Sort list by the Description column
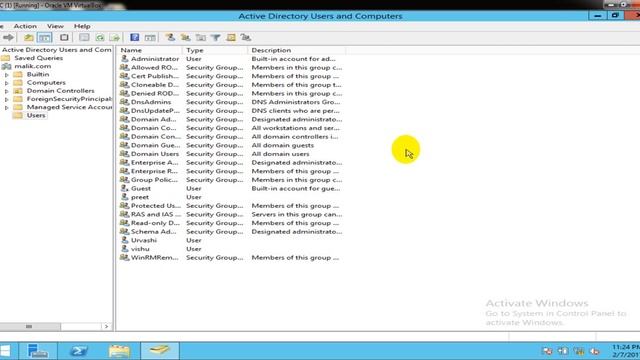The image size is (640, 360). tap(296, 50)
